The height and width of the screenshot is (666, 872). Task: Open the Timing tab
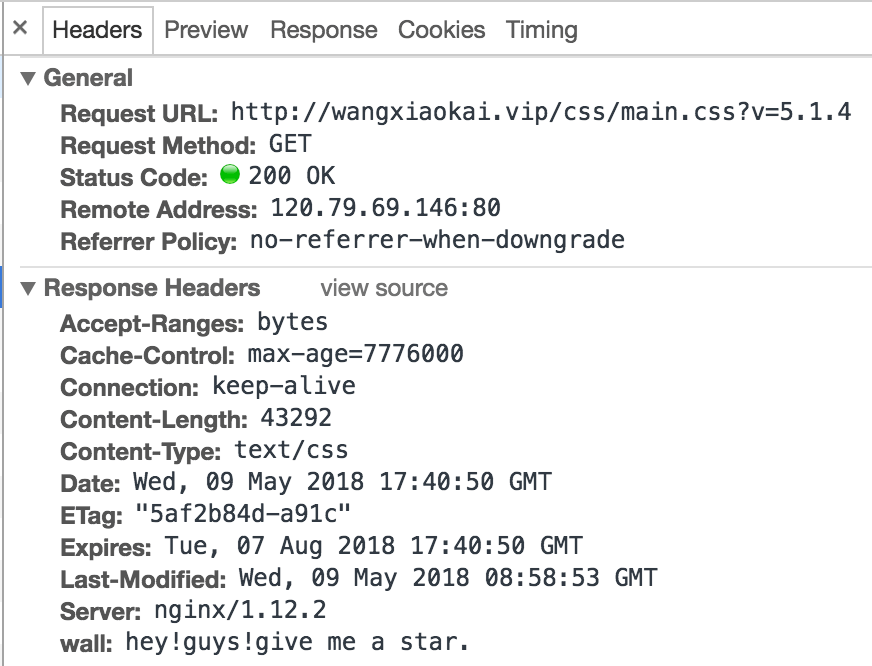pyautogui.click(x=542, y=30)
